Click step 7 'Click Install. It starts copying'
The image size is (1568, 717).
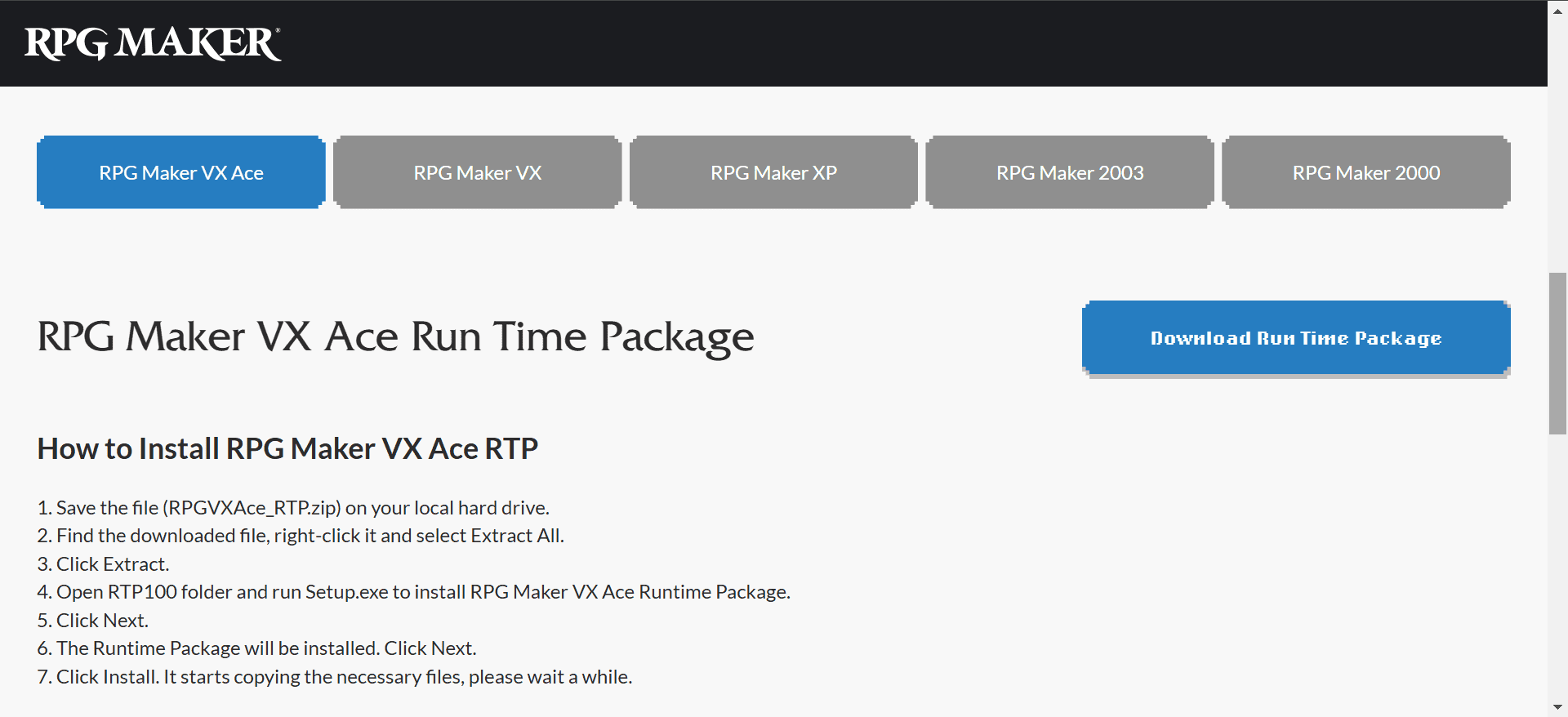click(x=335, y=677)
